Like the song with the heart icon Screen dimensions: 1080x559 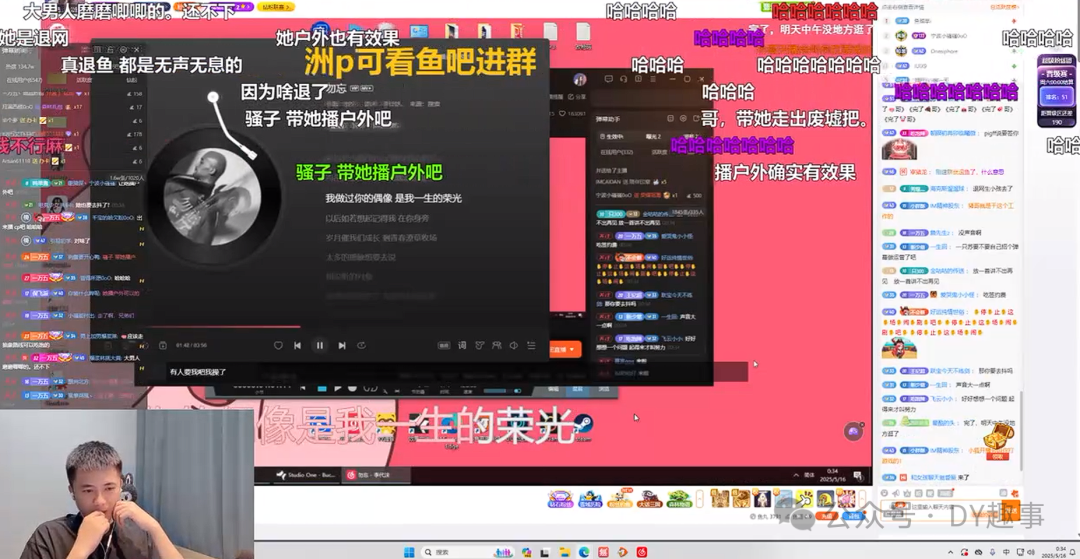278,346
